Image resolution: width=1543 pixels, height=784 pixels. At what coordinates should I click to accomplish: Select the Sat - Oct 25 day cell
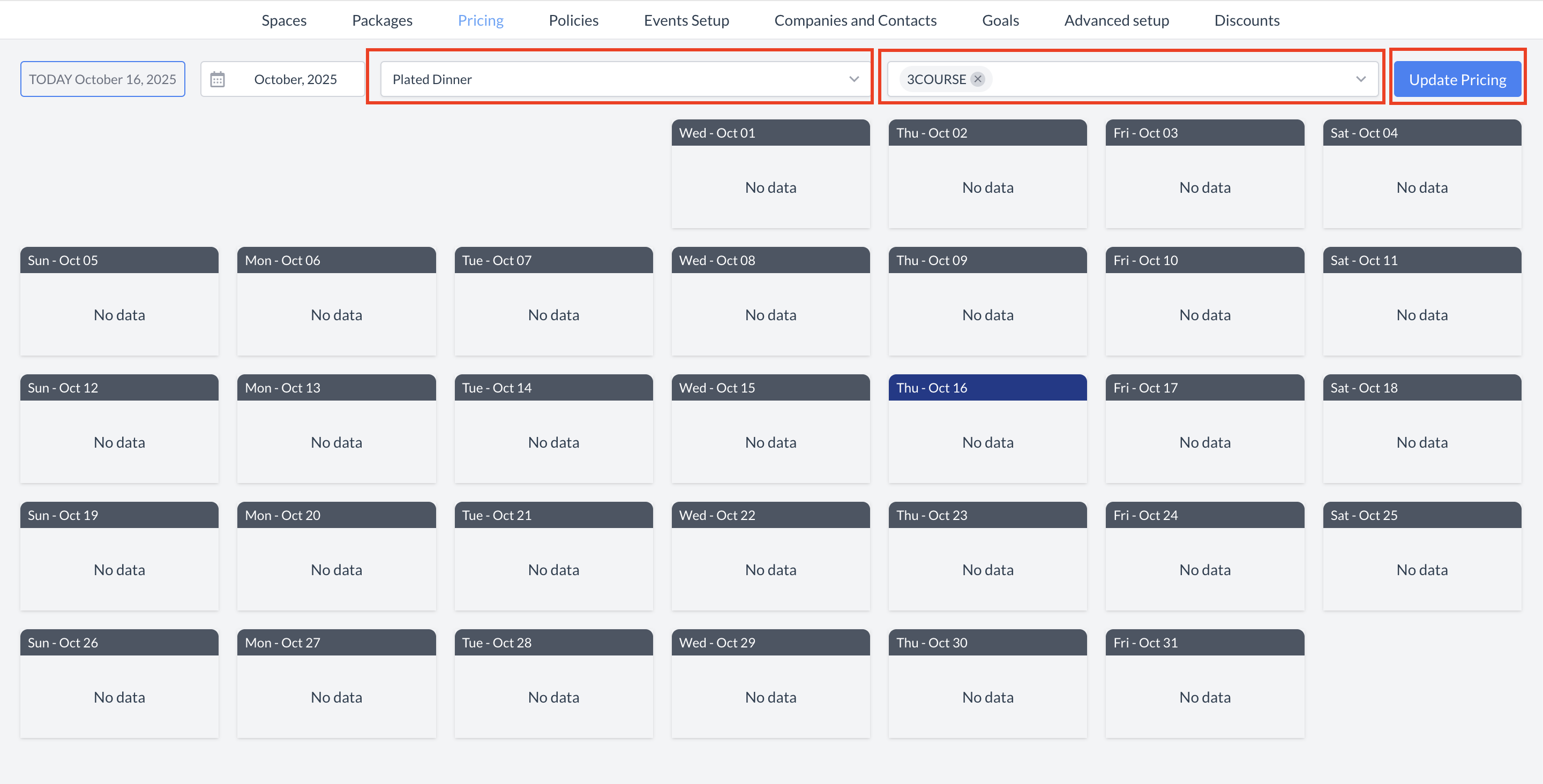click(x=1421, y=556)
